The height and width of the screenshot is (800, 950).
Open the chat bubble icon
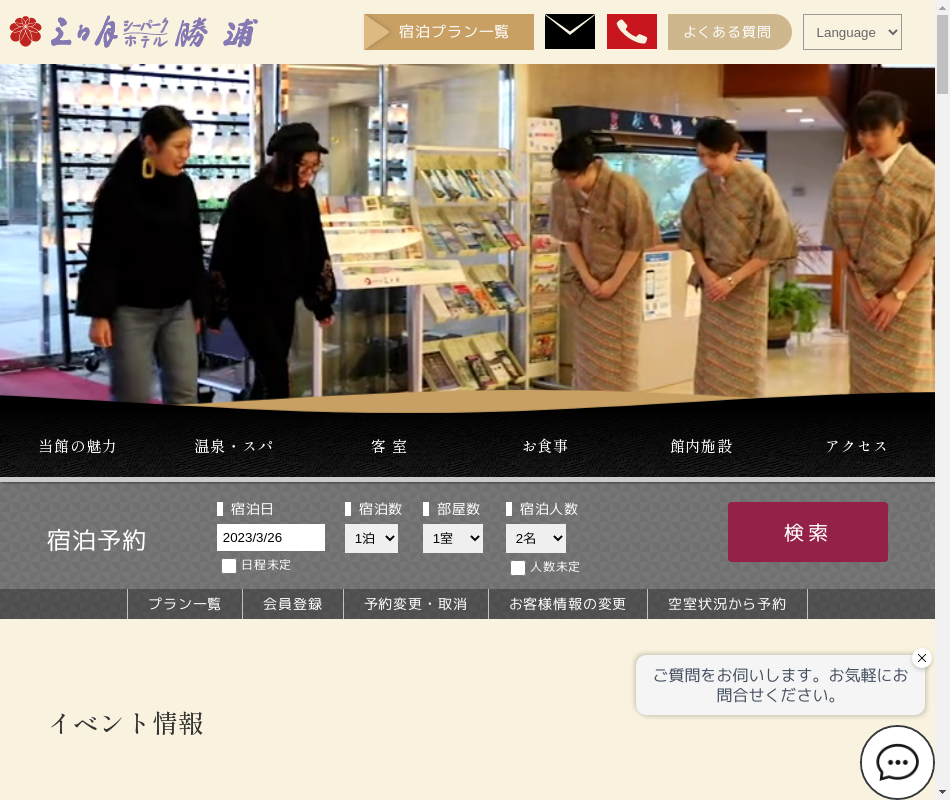point(897,762)
